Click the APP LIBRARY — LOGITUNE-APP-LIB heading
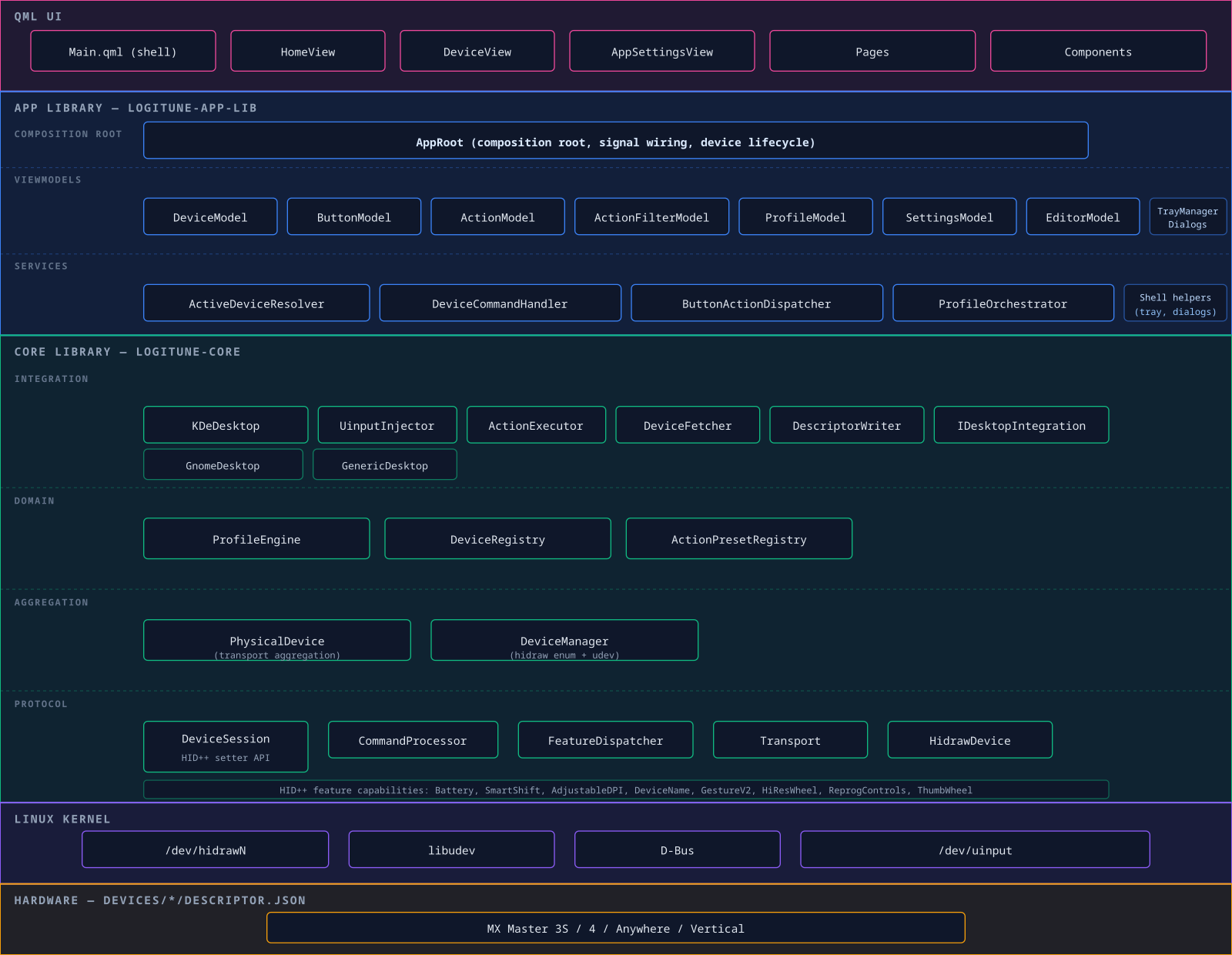 (x=136, y=108)
